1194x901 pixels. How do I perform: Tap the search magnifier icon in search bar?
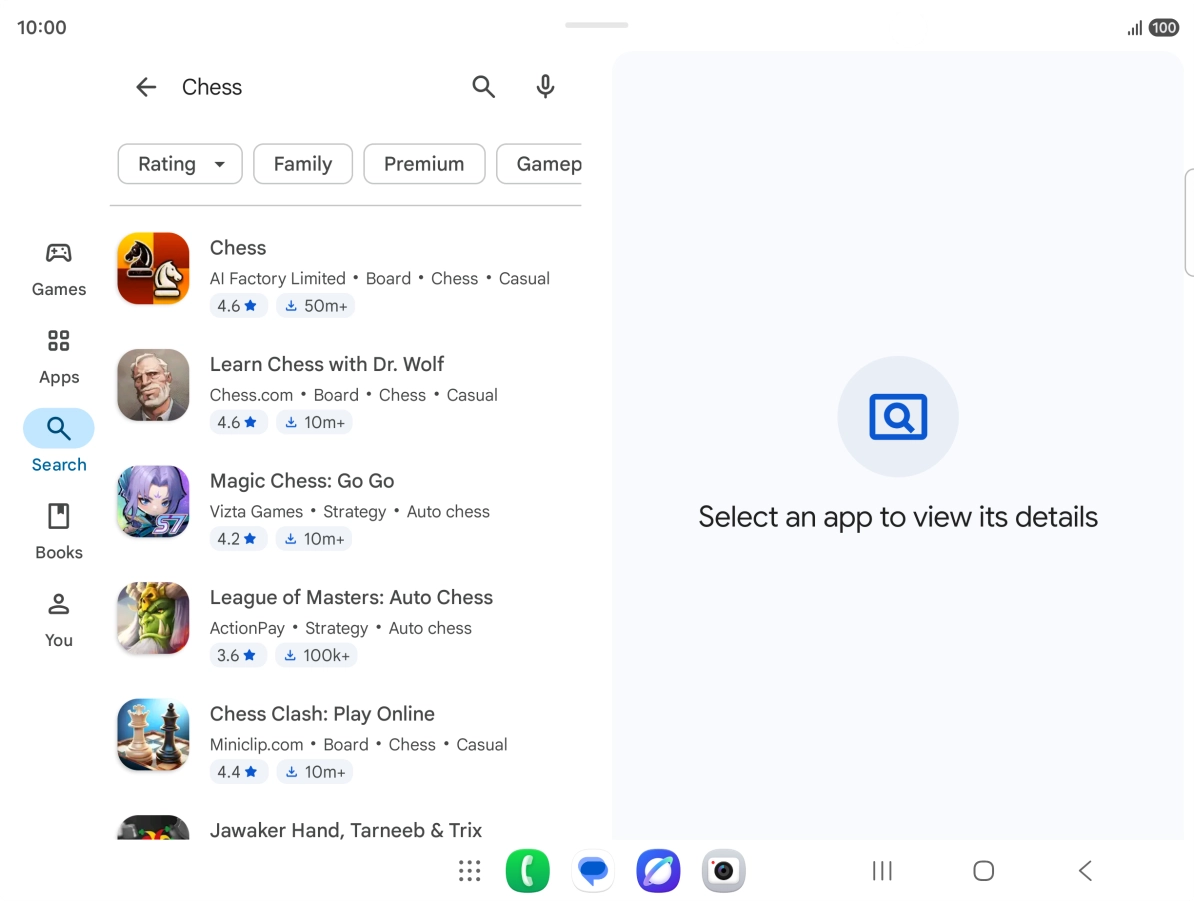(484, 87)
